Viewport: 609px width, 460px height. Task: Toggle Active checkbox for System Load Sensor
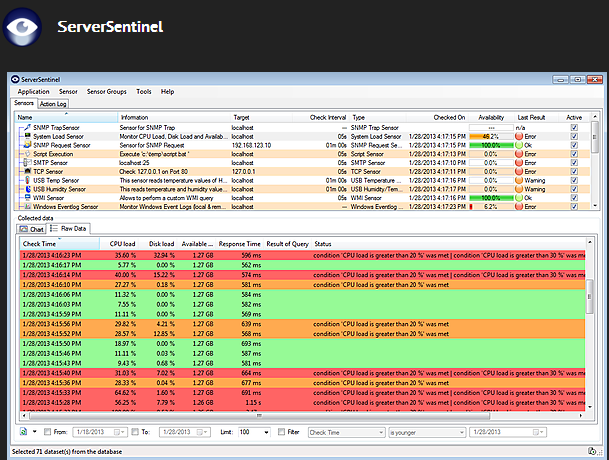coord(574,136)
